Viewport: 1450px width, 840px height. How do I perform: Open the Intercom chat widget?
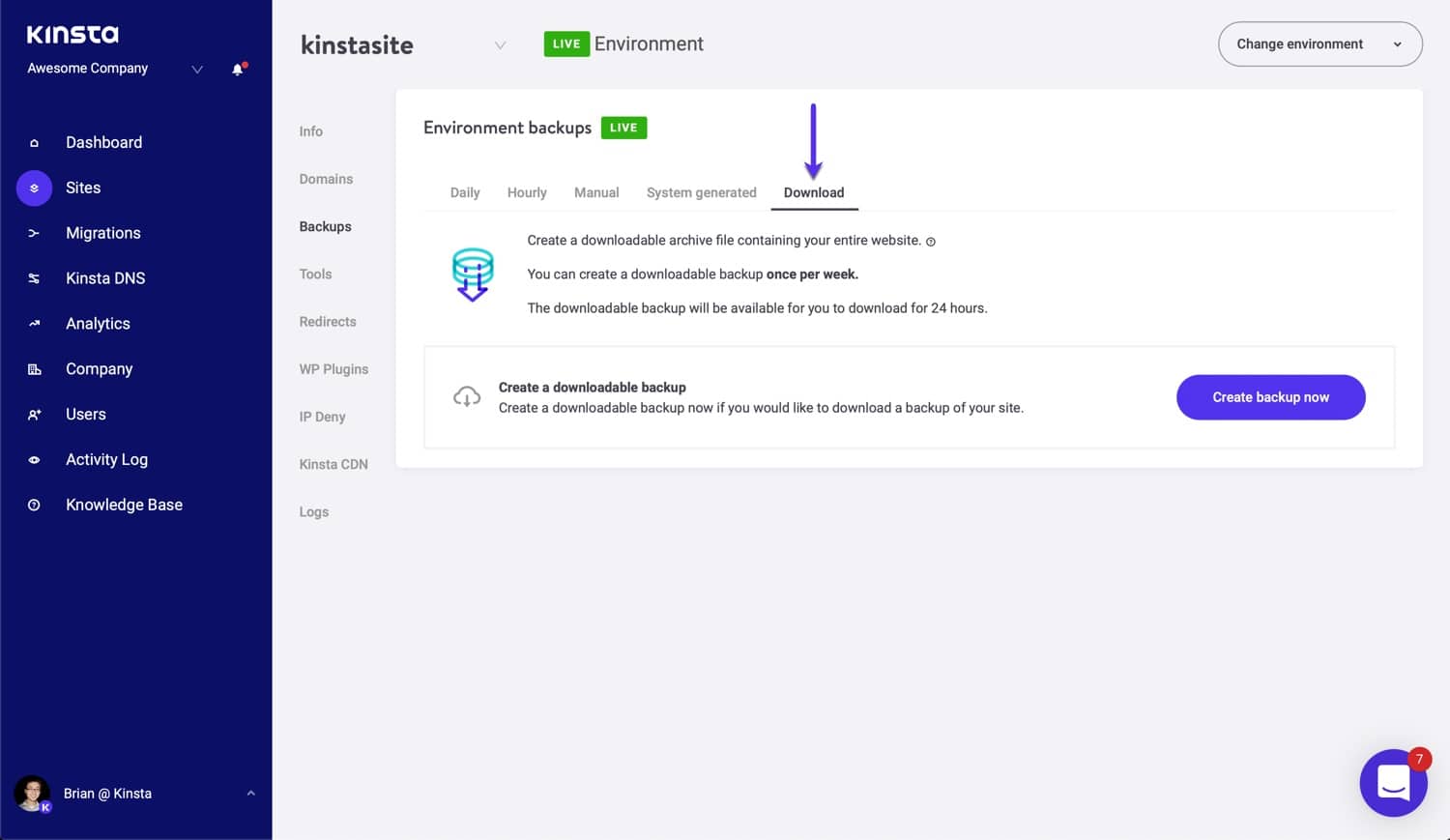coord(1393,783)
